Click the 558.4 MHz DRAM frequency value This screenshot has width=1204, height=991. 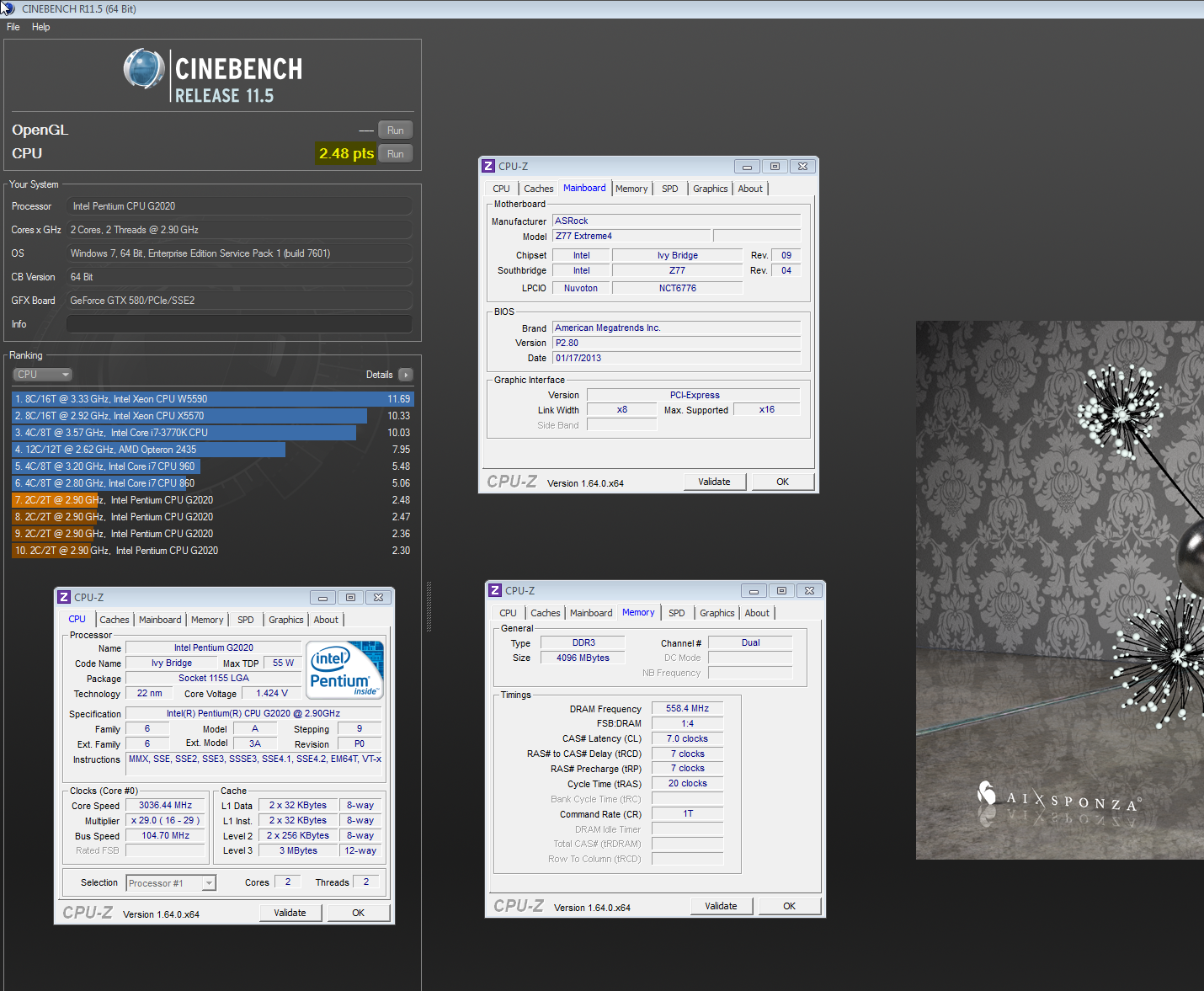[687, 709]
